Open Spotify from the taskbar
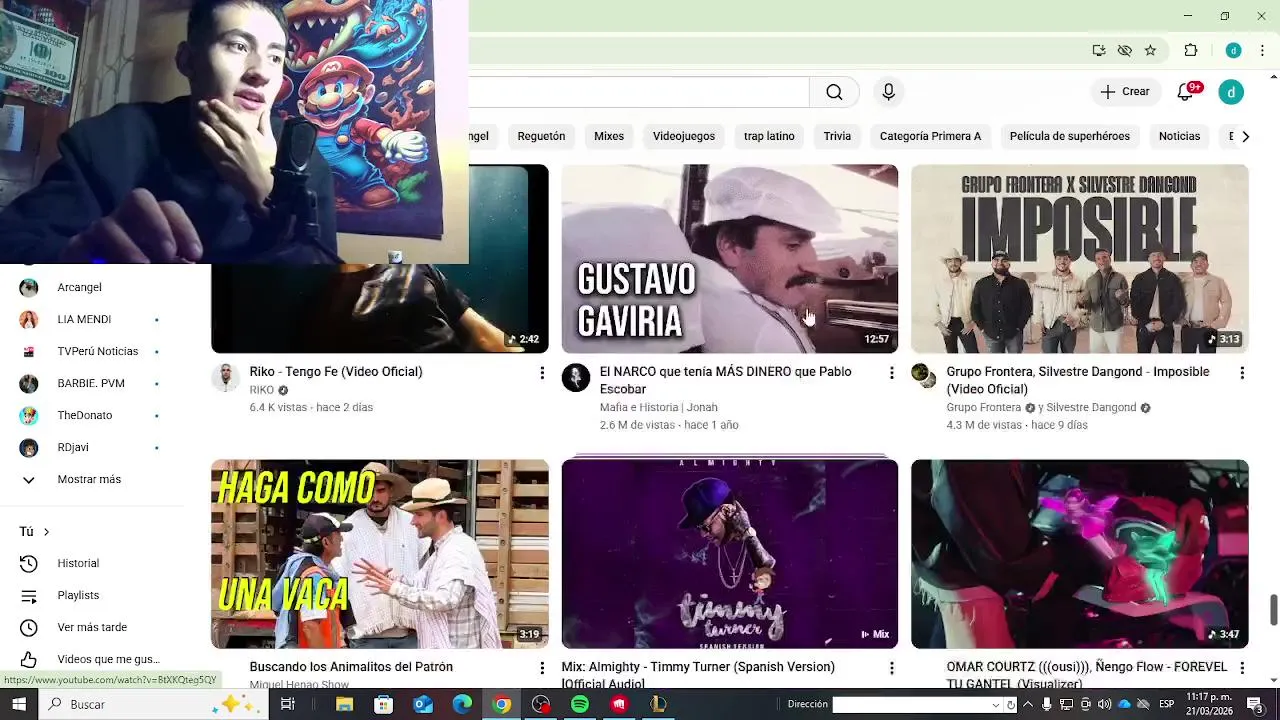This screenshot has width=1280, height=720. 580,704
